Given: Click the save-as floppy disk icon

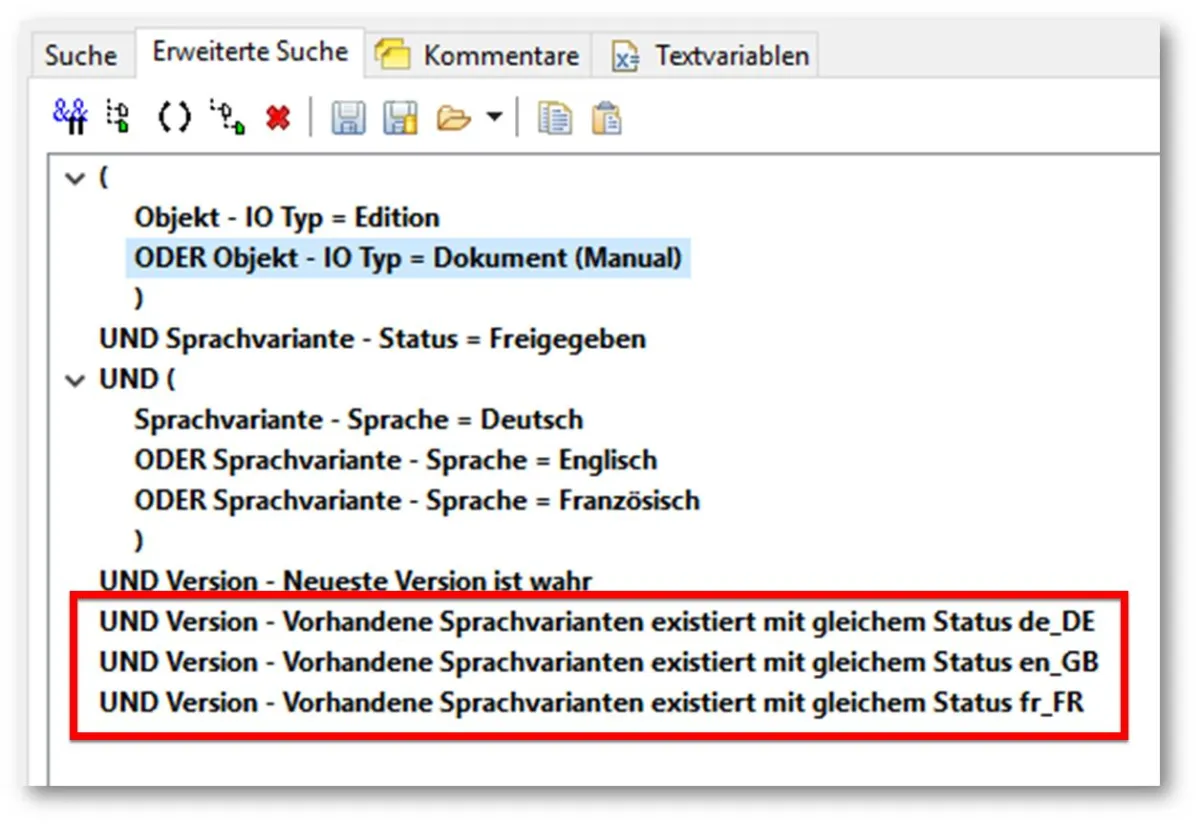Looking at the screenshot, I should tap(401, 118).
